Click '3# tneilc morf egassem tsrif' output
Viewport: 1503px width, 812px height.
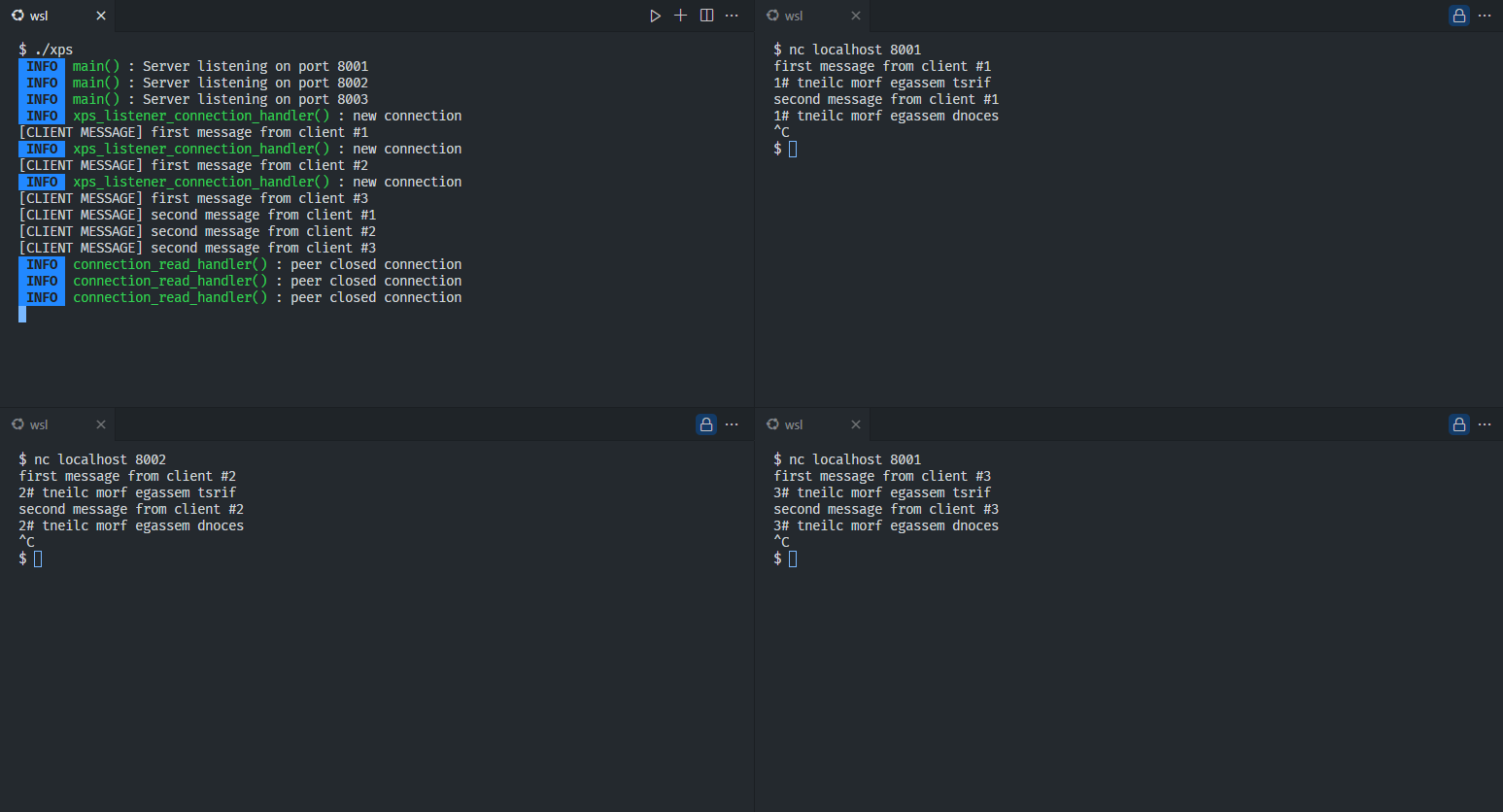(x=882, y=492)
